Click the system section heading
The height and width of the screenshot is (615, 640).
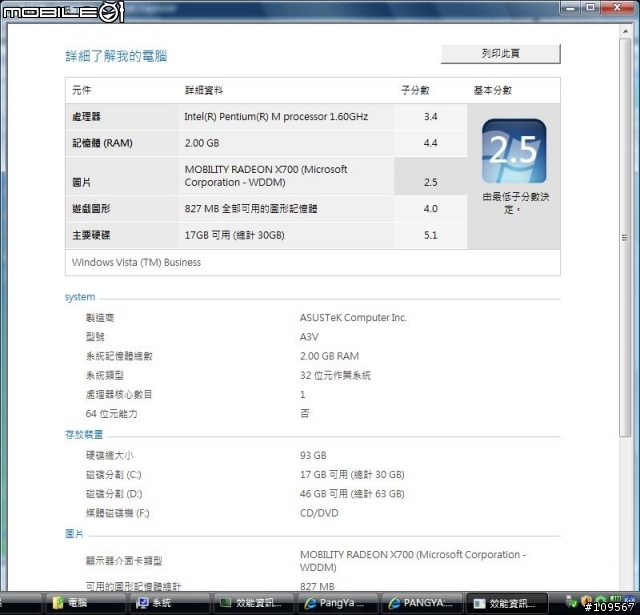coord(80,297)
